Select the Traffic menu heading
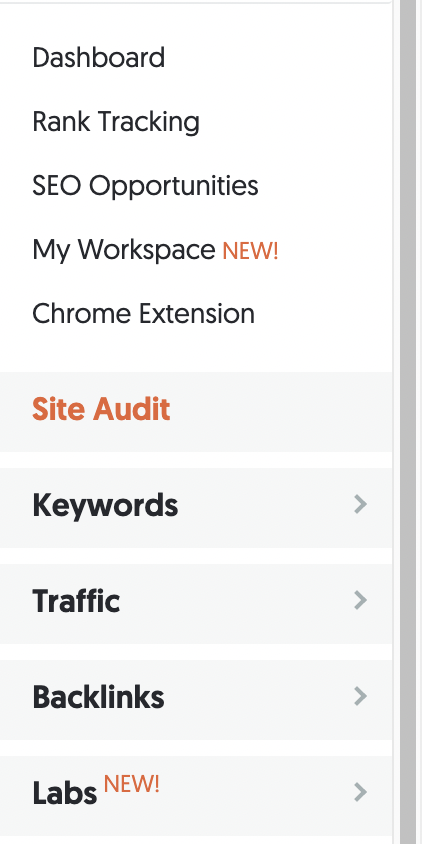422x844 pixels. (x=76, y=601)
